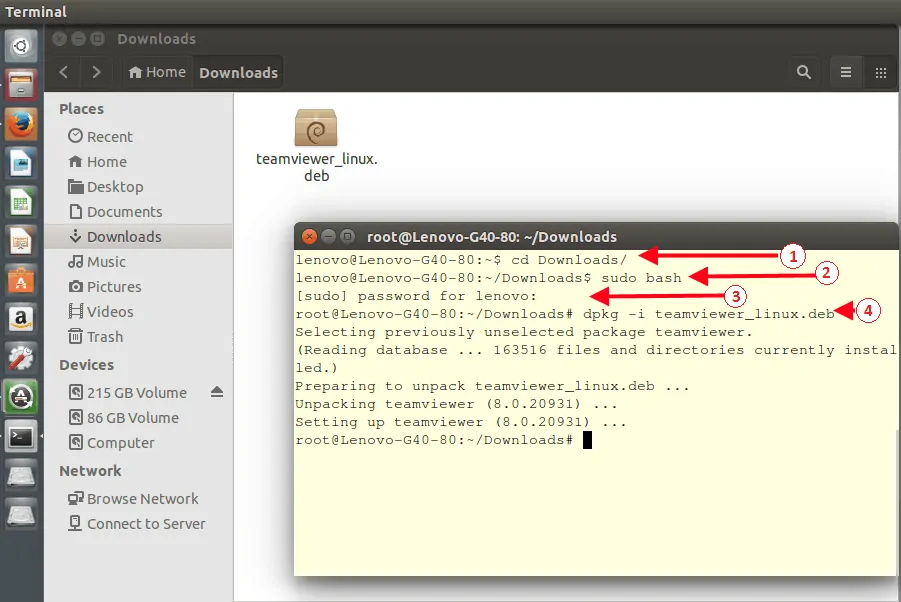Open Files manager from launcher
The width and height of the screenshot is (901, 602).
point(21,84)
